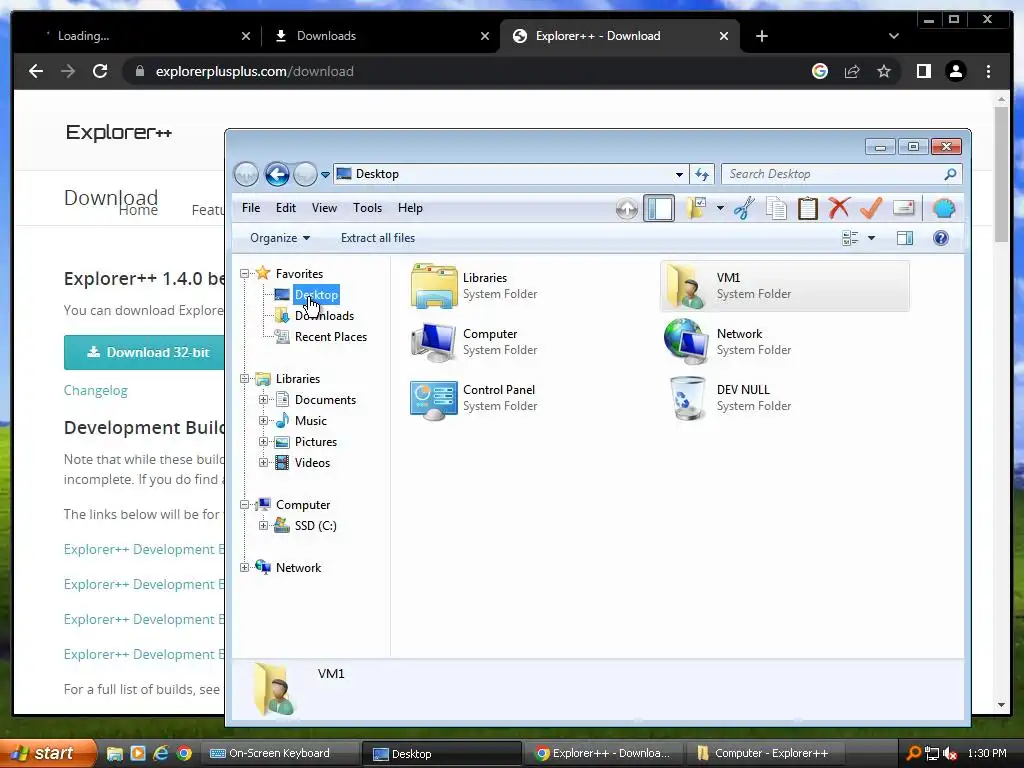This screenshot has height=768, width=1024.
Task: Click the Paste clipboard icon
Action: click(808, 208)
